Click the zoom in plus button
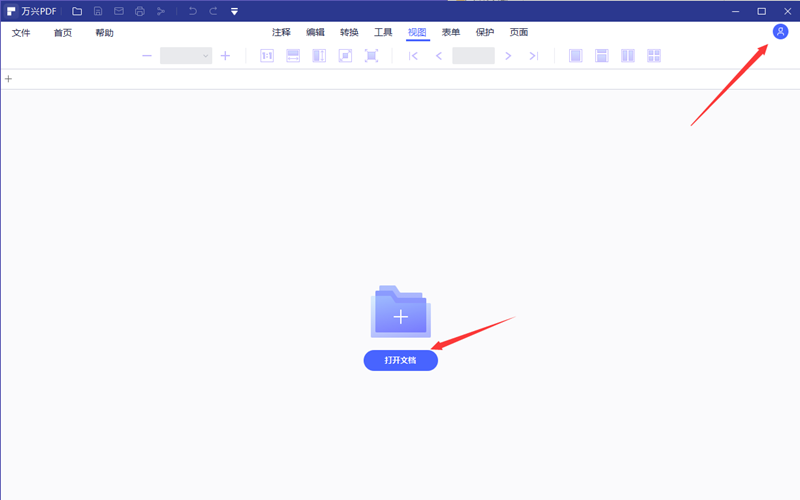The height and width of the screenshot is (500, 800). click(225, 56)
